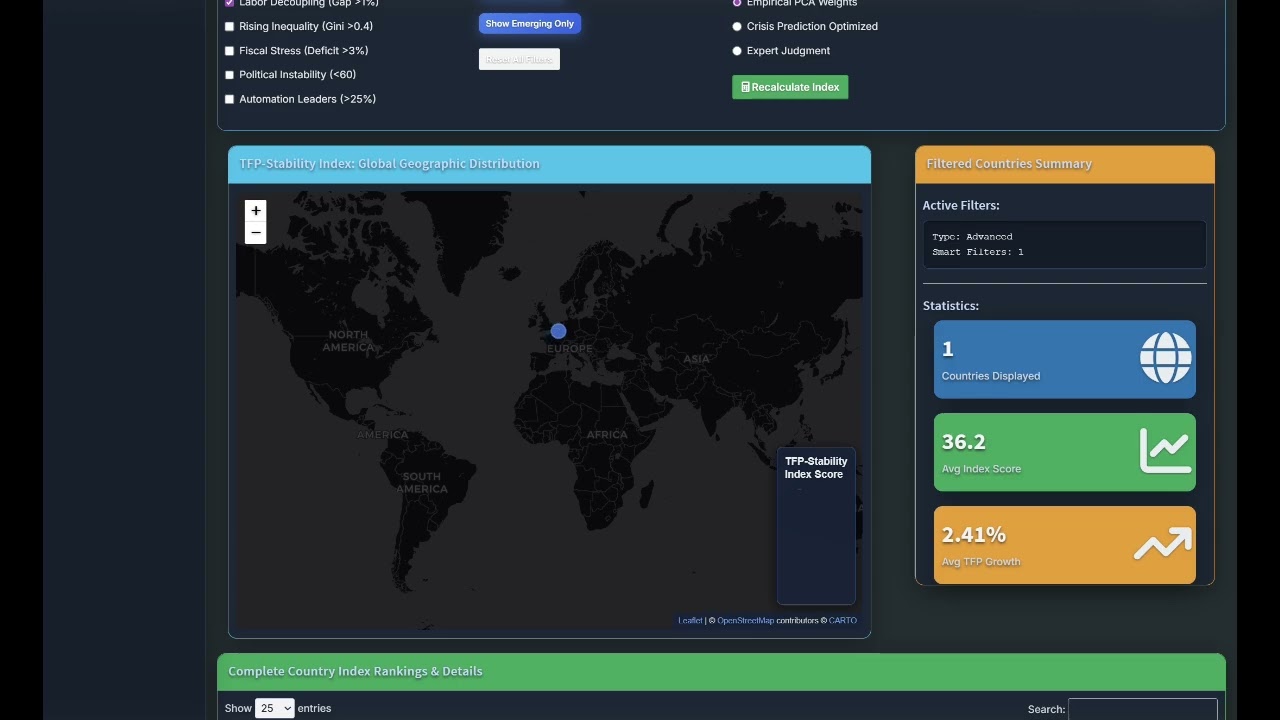Open the OpenStreetMap link
Viewport: 1280px width, 720px height.
(745, 621)
